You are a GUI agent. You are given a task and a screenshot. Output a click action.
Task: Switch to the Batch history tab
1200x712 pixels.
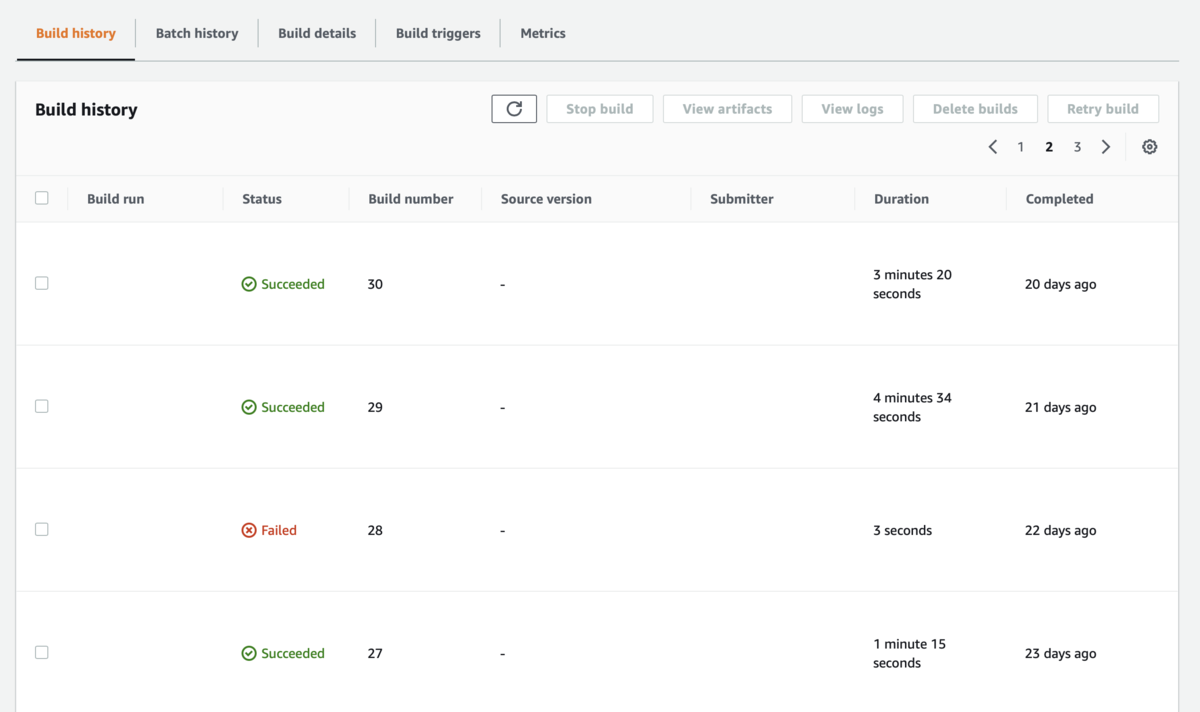click(x=197, y=33)
